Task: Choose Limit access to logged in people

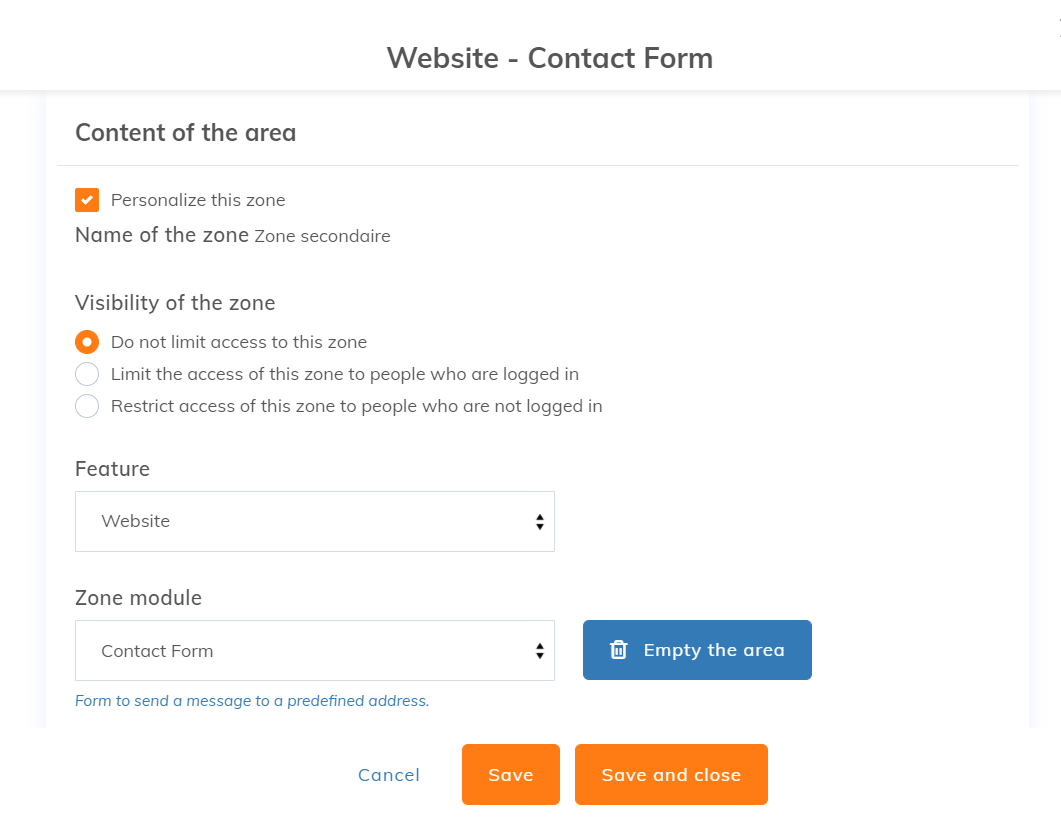Action: (x=87, y=374)
